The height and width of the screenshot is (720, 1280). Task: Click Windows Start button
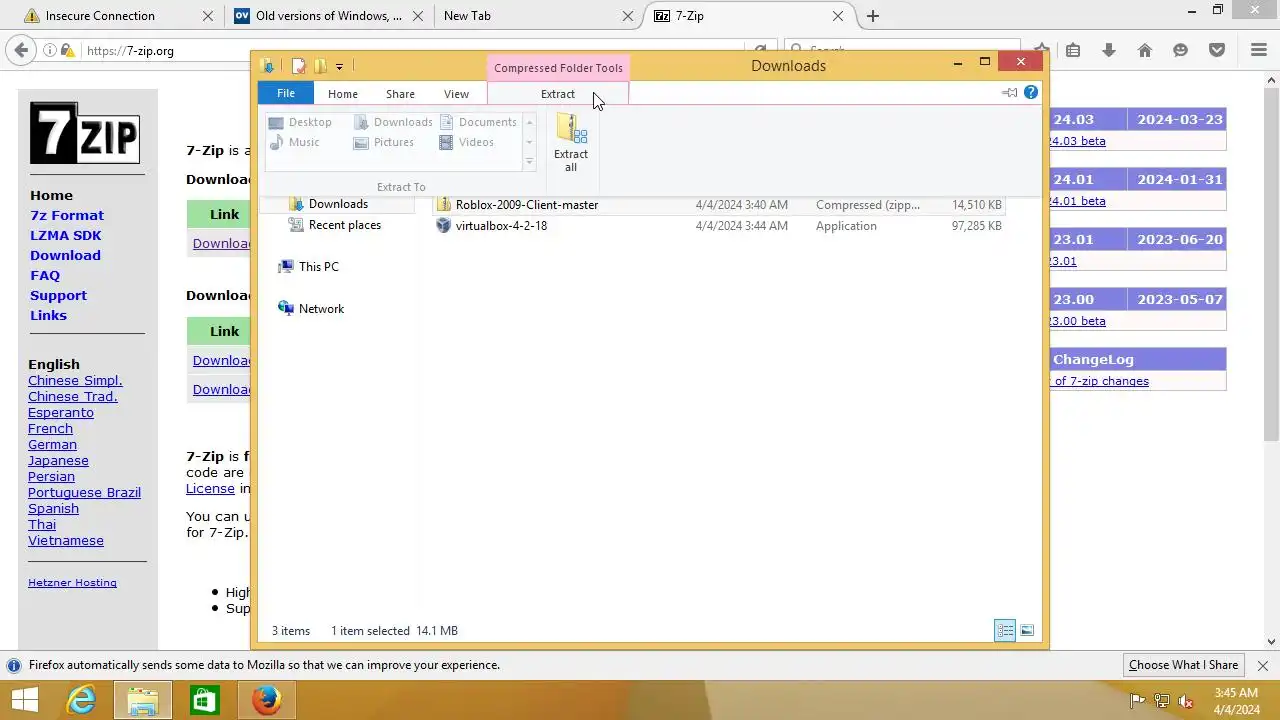pyautogui.click(x=24, y=700)
